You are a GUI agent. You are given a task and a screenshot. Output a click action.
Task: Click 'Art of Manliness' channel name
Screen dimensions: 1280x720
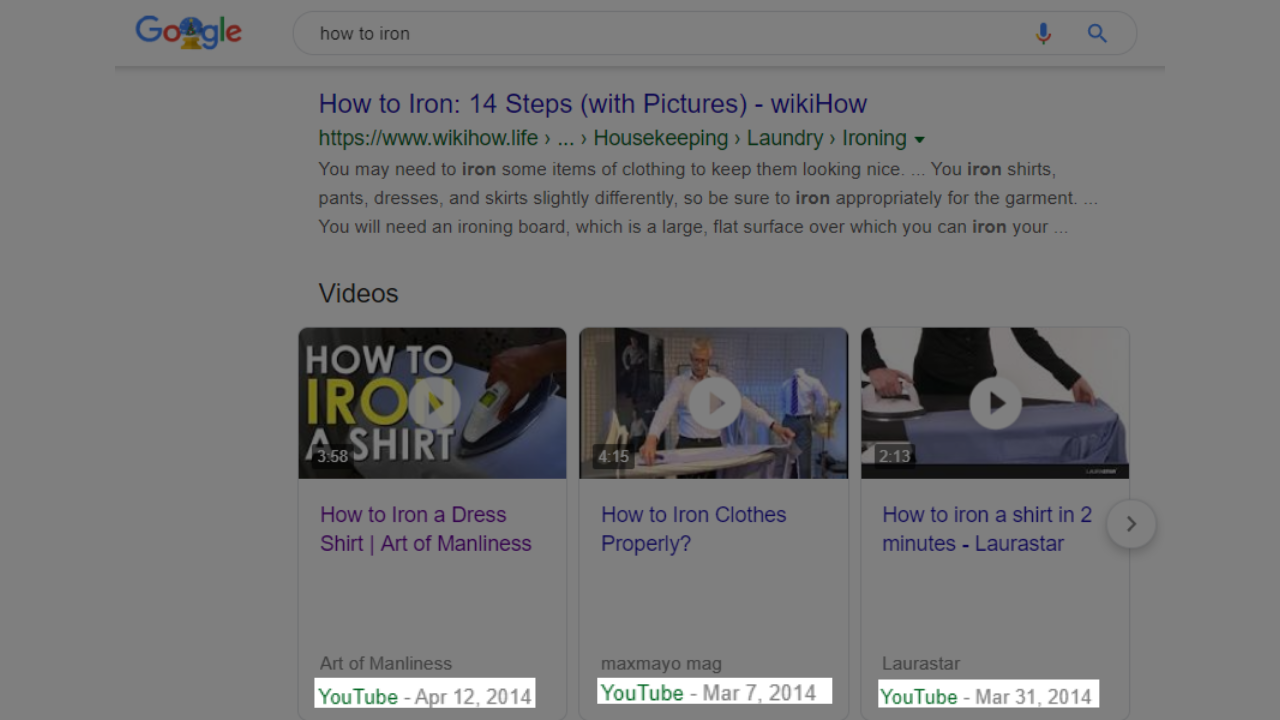pos(386,663)
